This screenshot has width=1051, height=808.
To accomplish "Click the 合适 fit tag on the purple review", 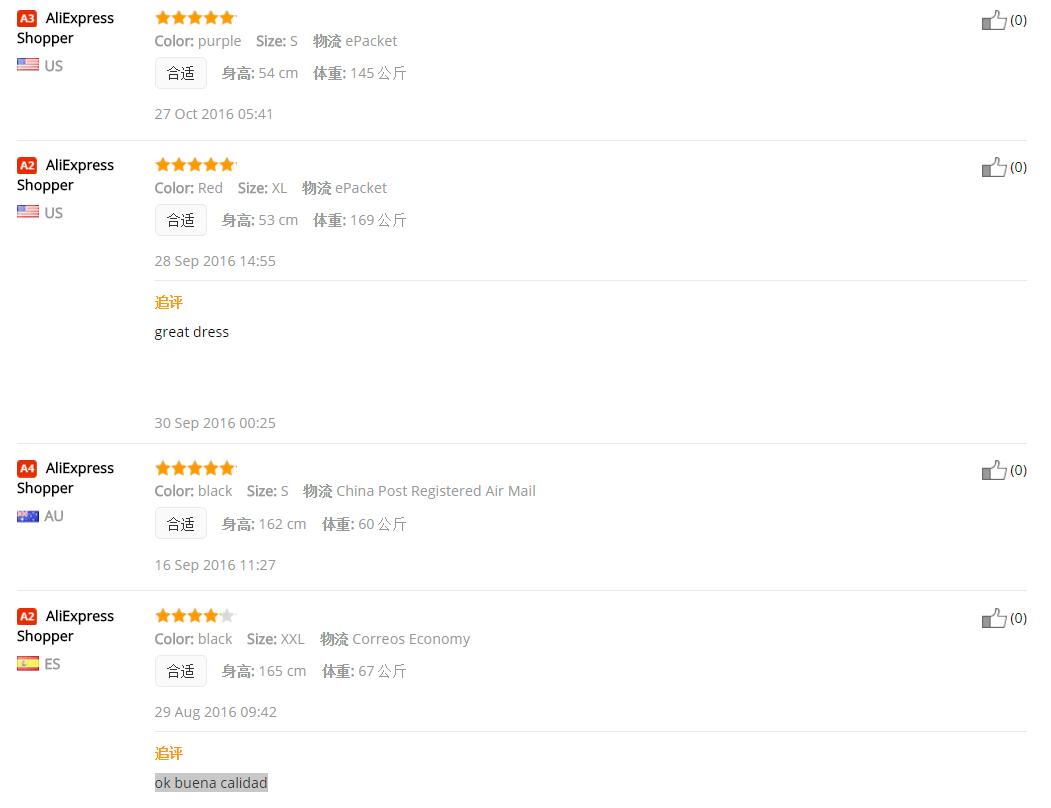I will click(181, 73).
